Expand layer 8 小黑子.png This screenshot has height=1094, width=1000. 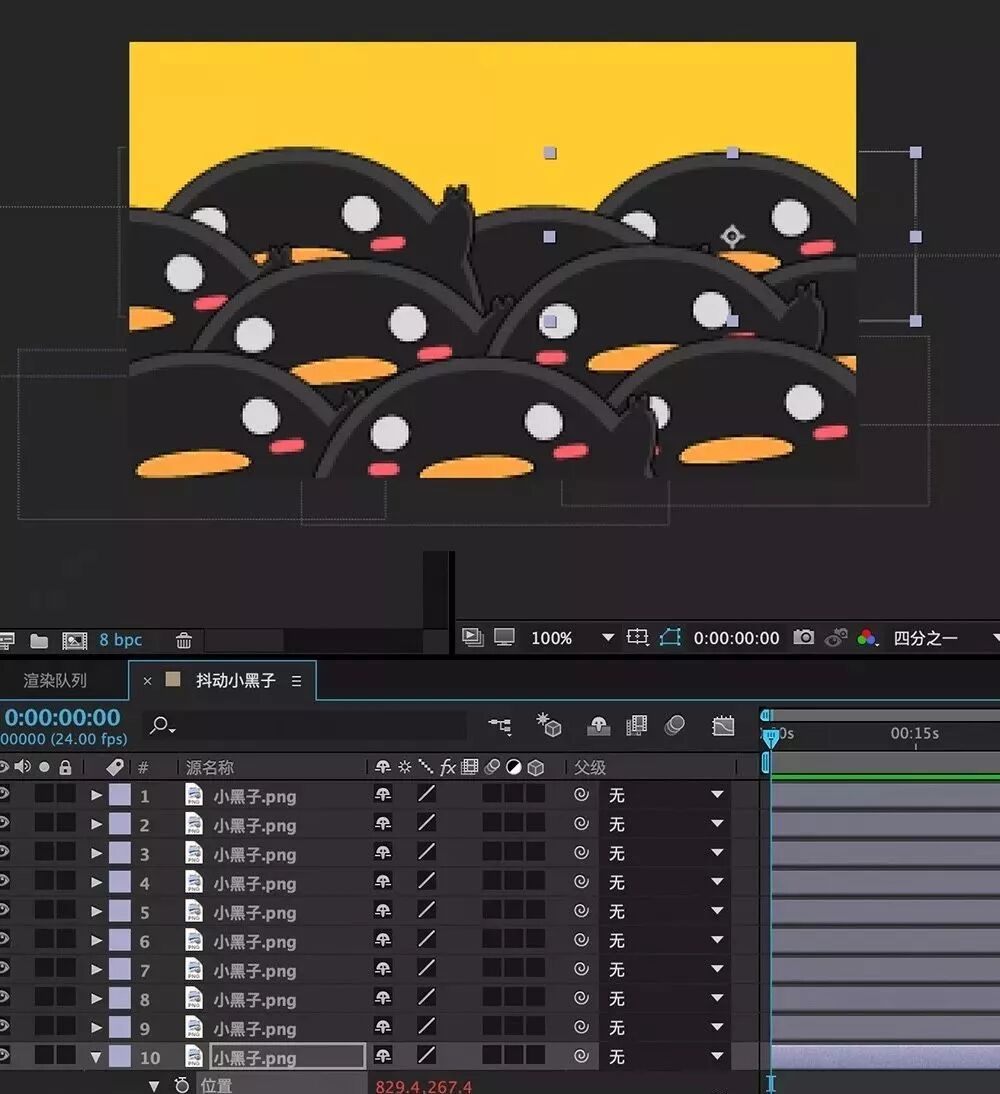click(x=96, y=998)
